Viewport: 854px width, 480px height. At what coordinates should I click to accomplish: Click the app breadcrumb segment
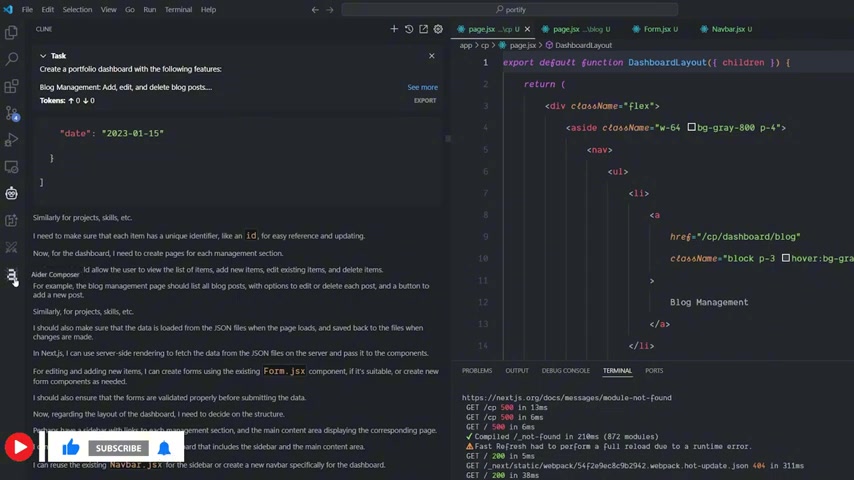click(466, 45)
